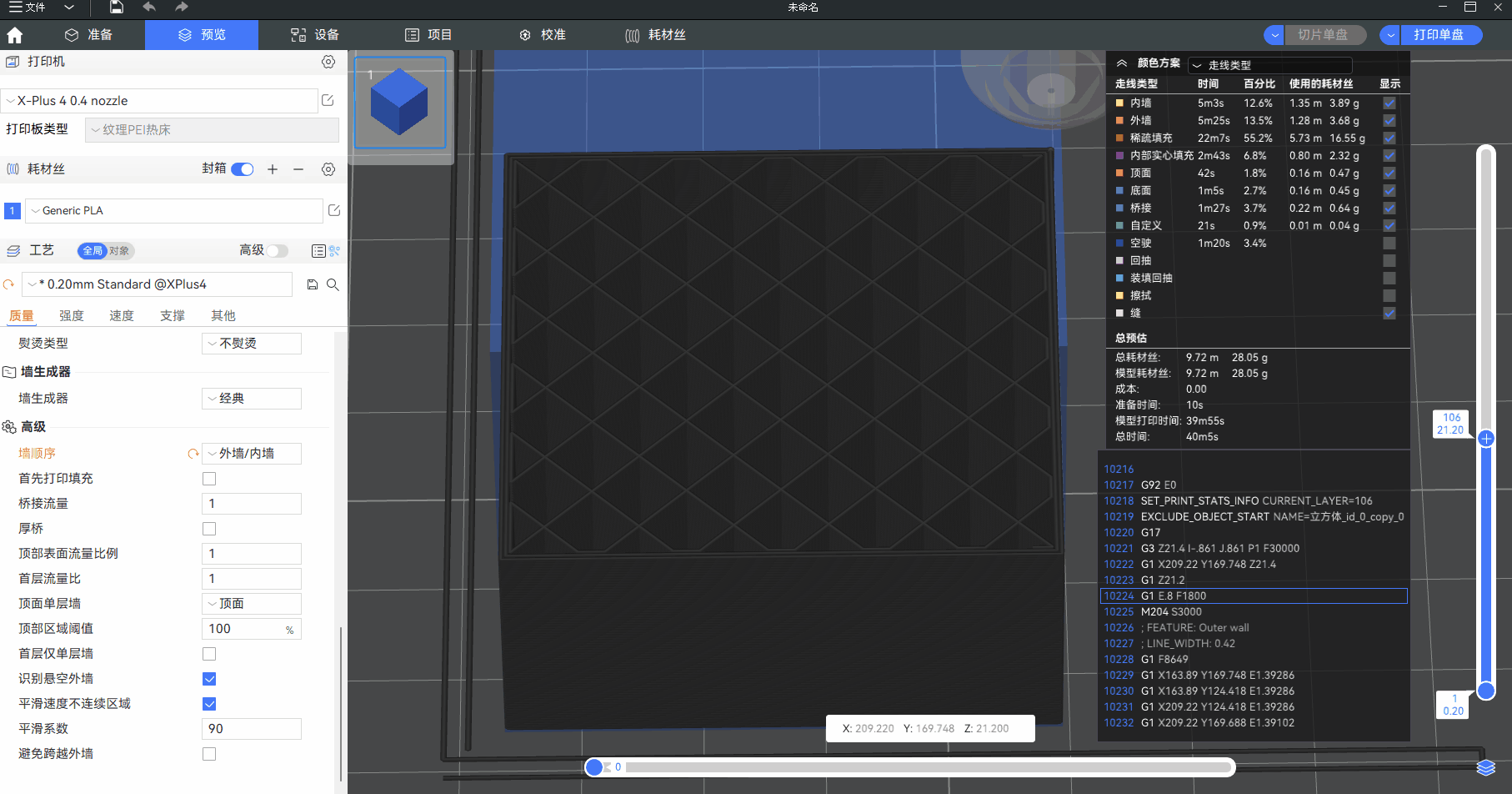Switch to the 强度 settings tab

pos(72,315)
